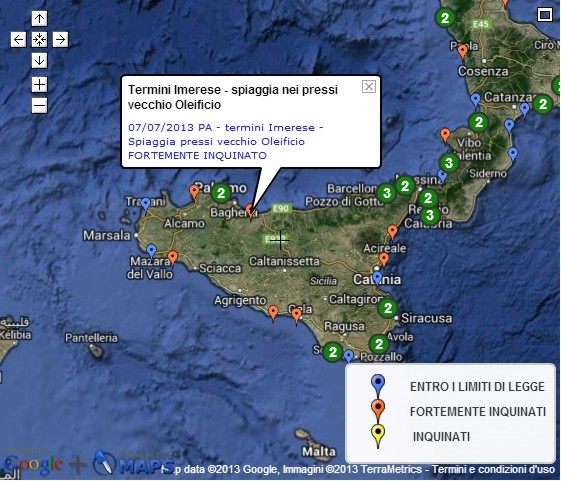Toggle the fullscreen map view icon
Image resolution: width=561 pixels, height=481 pixels.
click(545, 15)
